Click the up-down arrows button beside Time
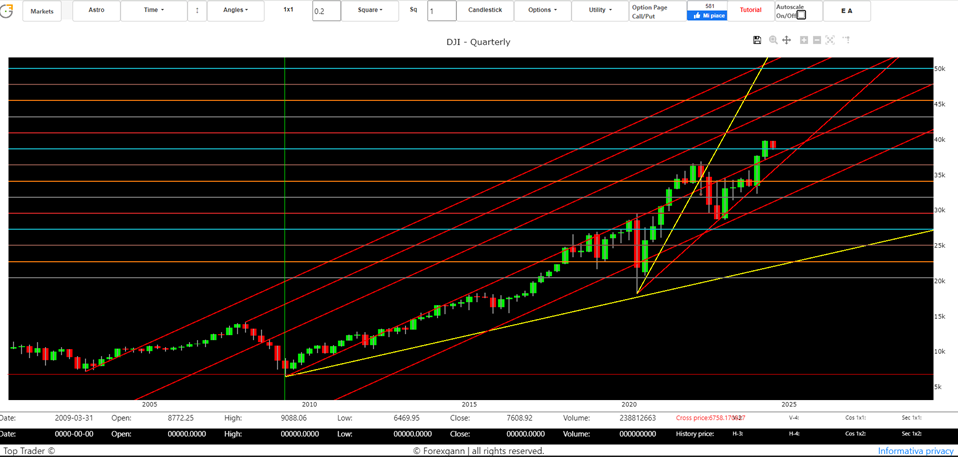 click(196, 11)
